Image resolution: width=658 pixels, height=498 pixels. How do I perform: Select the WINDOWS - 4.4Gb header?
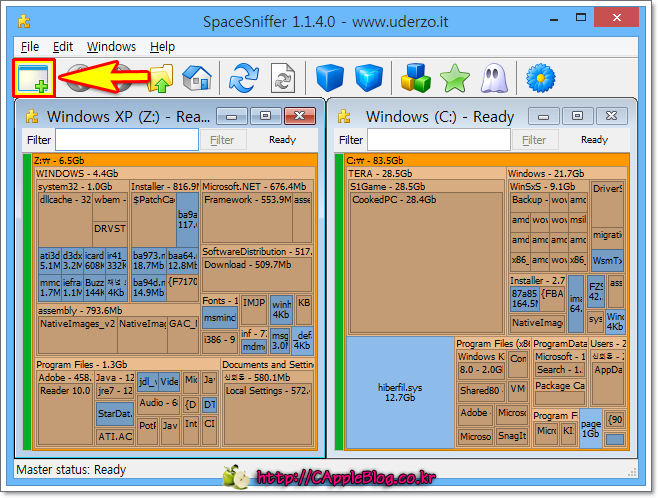(x=175, y=173)
